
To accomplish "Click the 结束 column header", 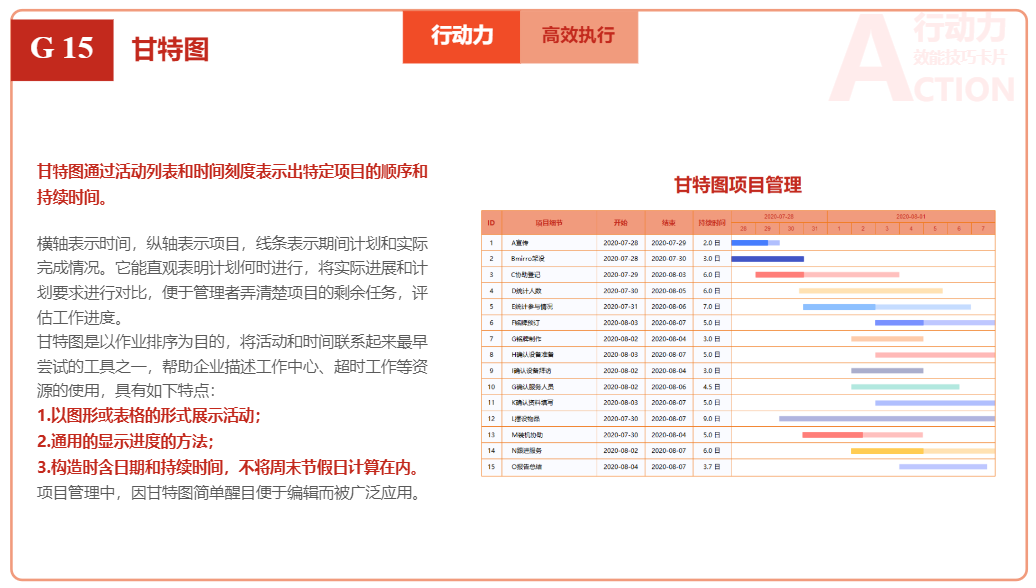I will click(x=668, y=222).
